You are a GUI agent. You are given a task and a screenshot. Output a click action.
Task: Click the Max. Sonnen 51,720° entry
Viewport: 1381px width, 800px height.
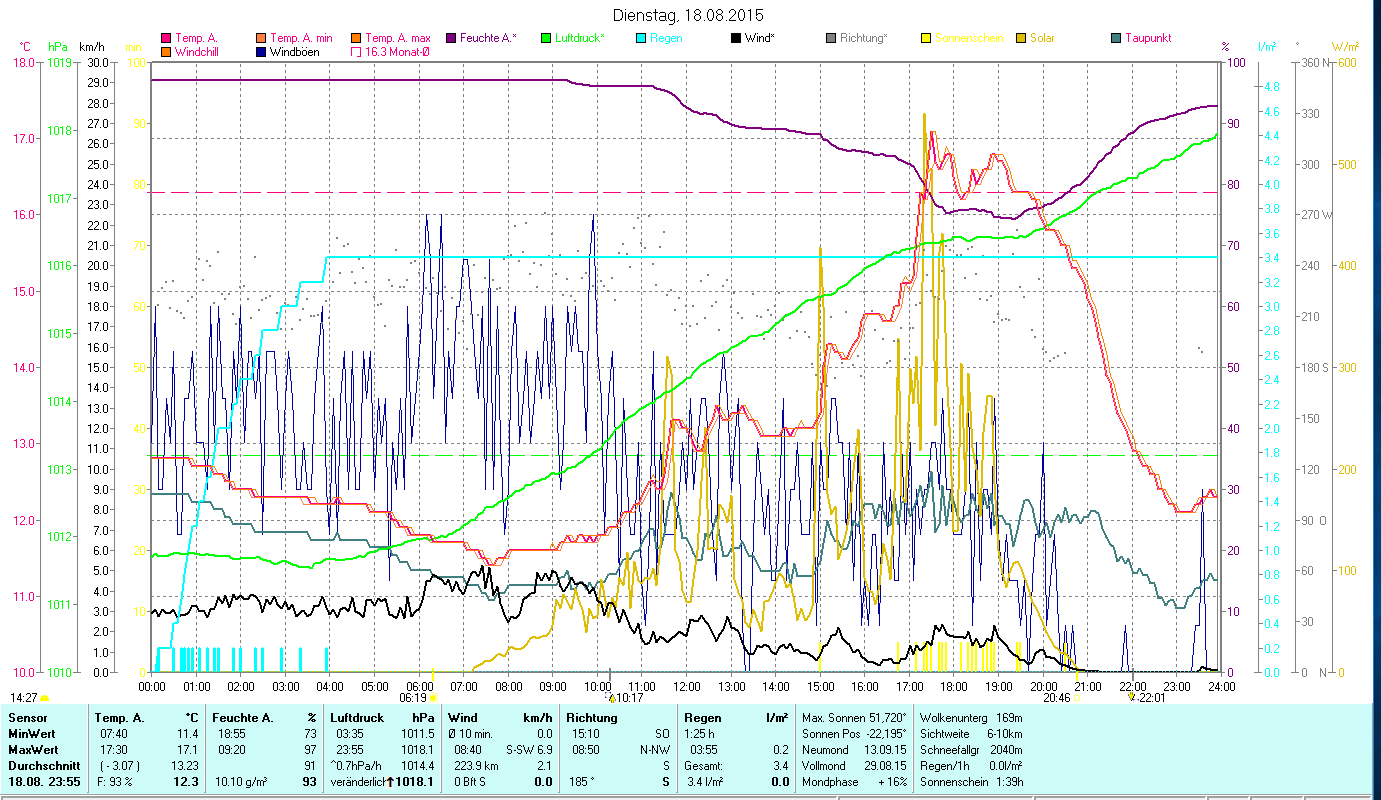point(854,718)
